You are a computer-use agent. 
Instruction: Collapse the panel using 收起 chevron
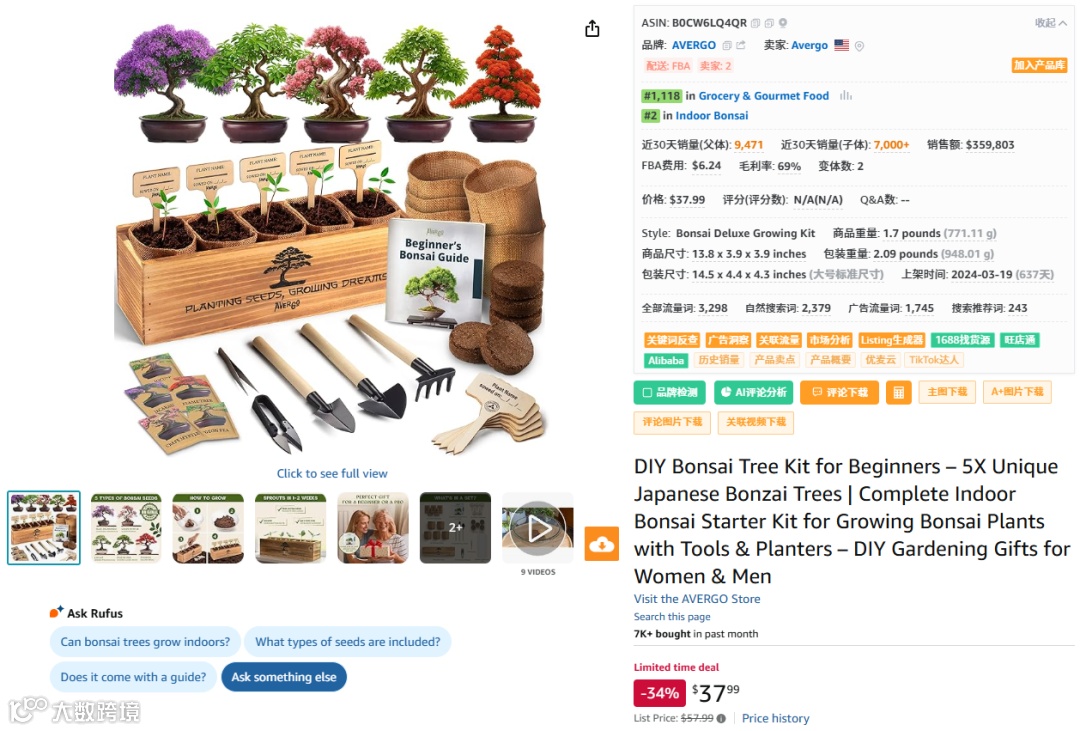click(x=1051, y=23)
